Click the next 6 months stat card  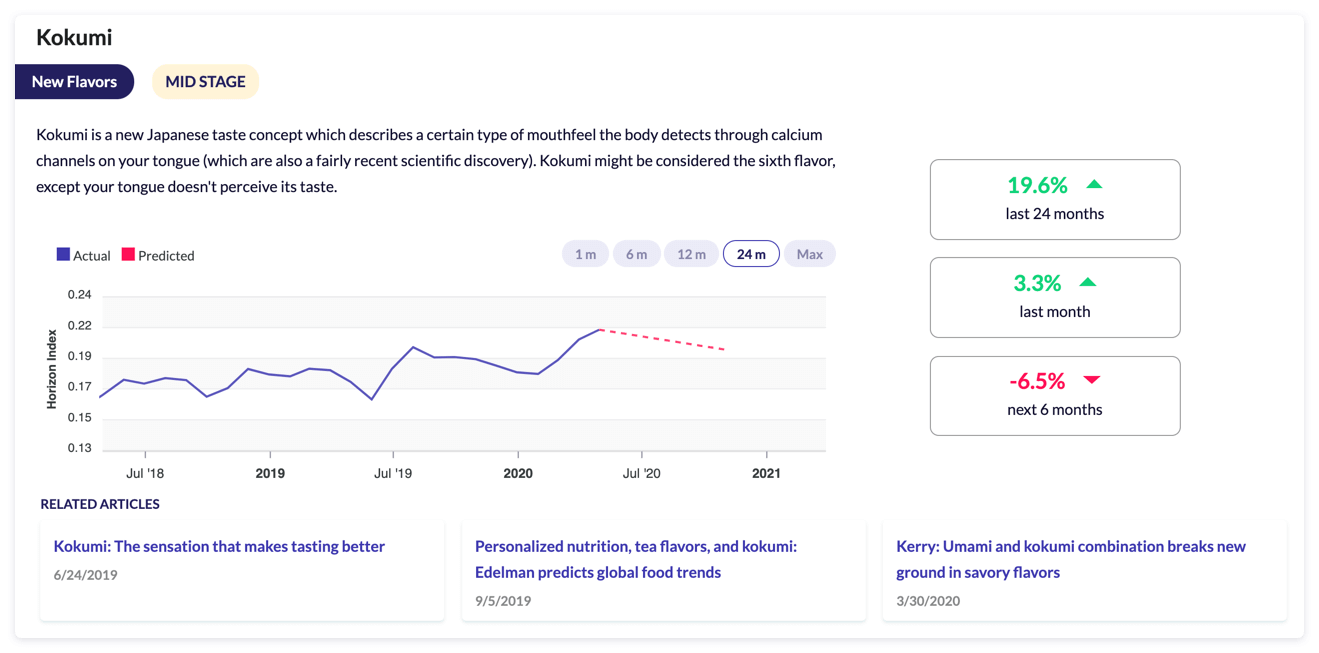click(x=1054, y=395)
